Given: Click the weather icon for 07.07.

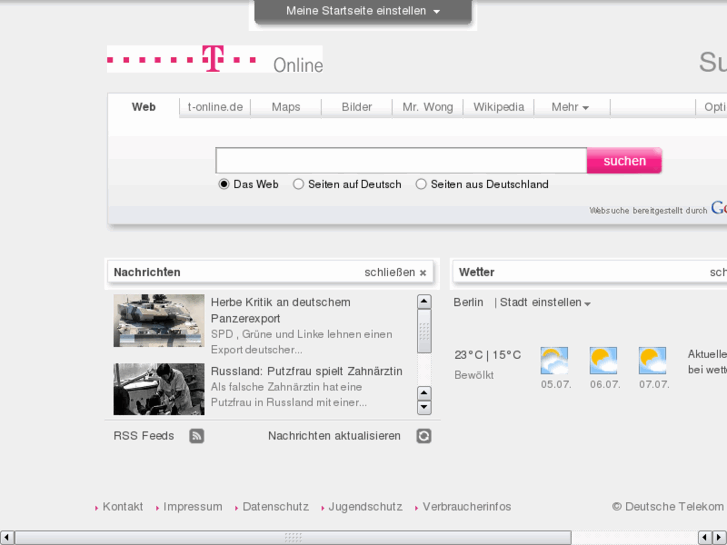Looking at the screenshot, I should coord(652,360).
